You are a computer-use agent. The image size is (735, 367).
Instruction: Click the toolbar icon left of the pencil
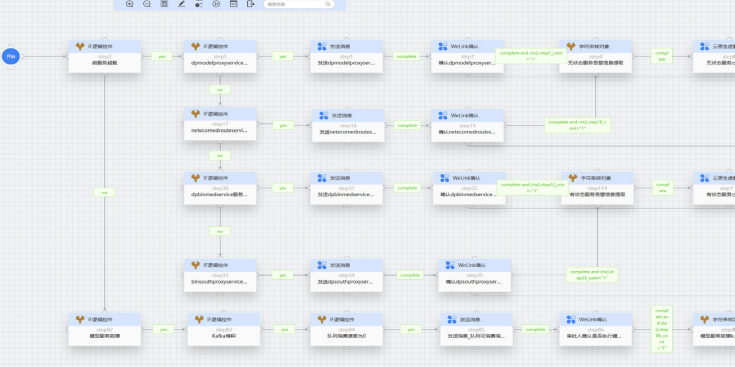pyautogui.click(x=164, y=4)
